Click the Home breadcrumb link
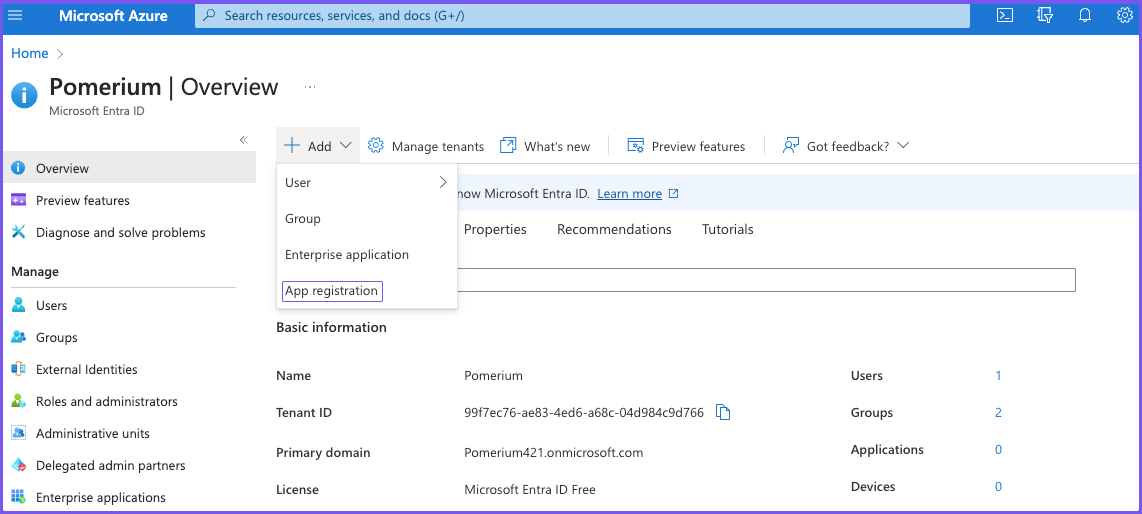1142x514 pixels. tap(29, 53)
